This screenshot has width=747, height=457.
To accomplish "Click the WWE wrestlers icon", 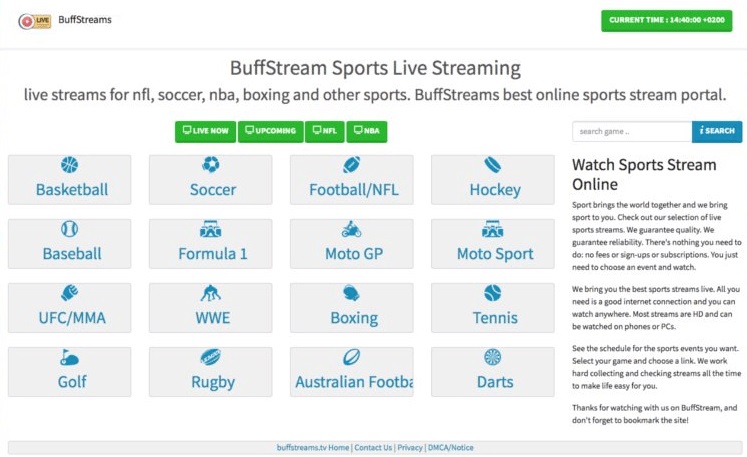I will 211,293.
